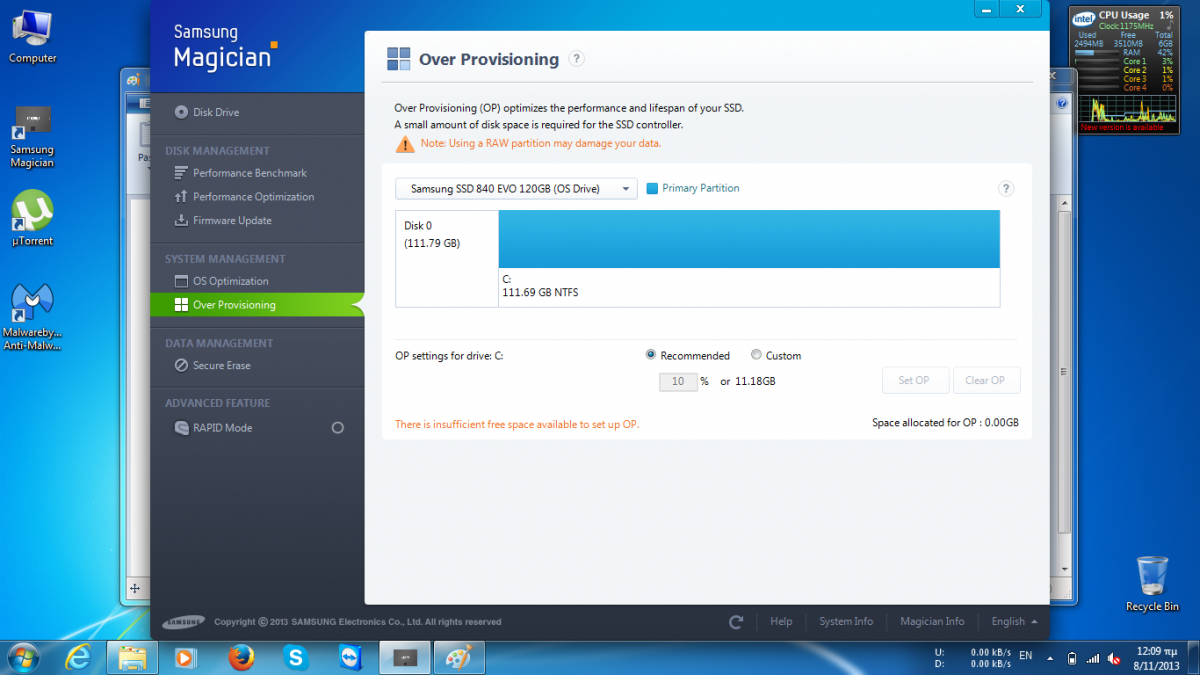Click the Intel logo on CPU Usage gadget
Image resolution: width=1200 pixels, height=675 pixels.
[x=1083, y=19]
